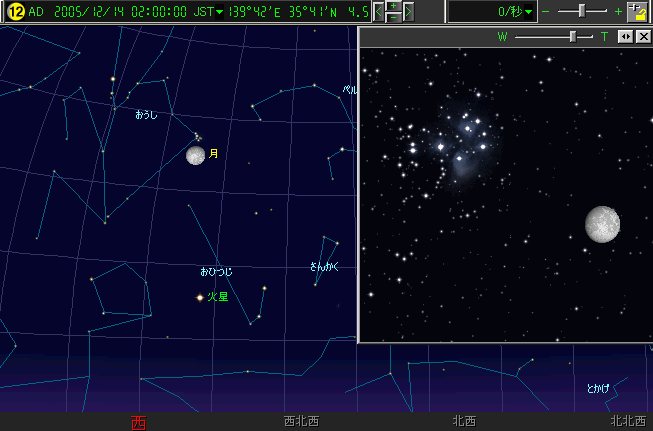The height and width of the screenshot is (431, 653).
Task: Click the date field 2005/12/14
Action: coord(88,12)
